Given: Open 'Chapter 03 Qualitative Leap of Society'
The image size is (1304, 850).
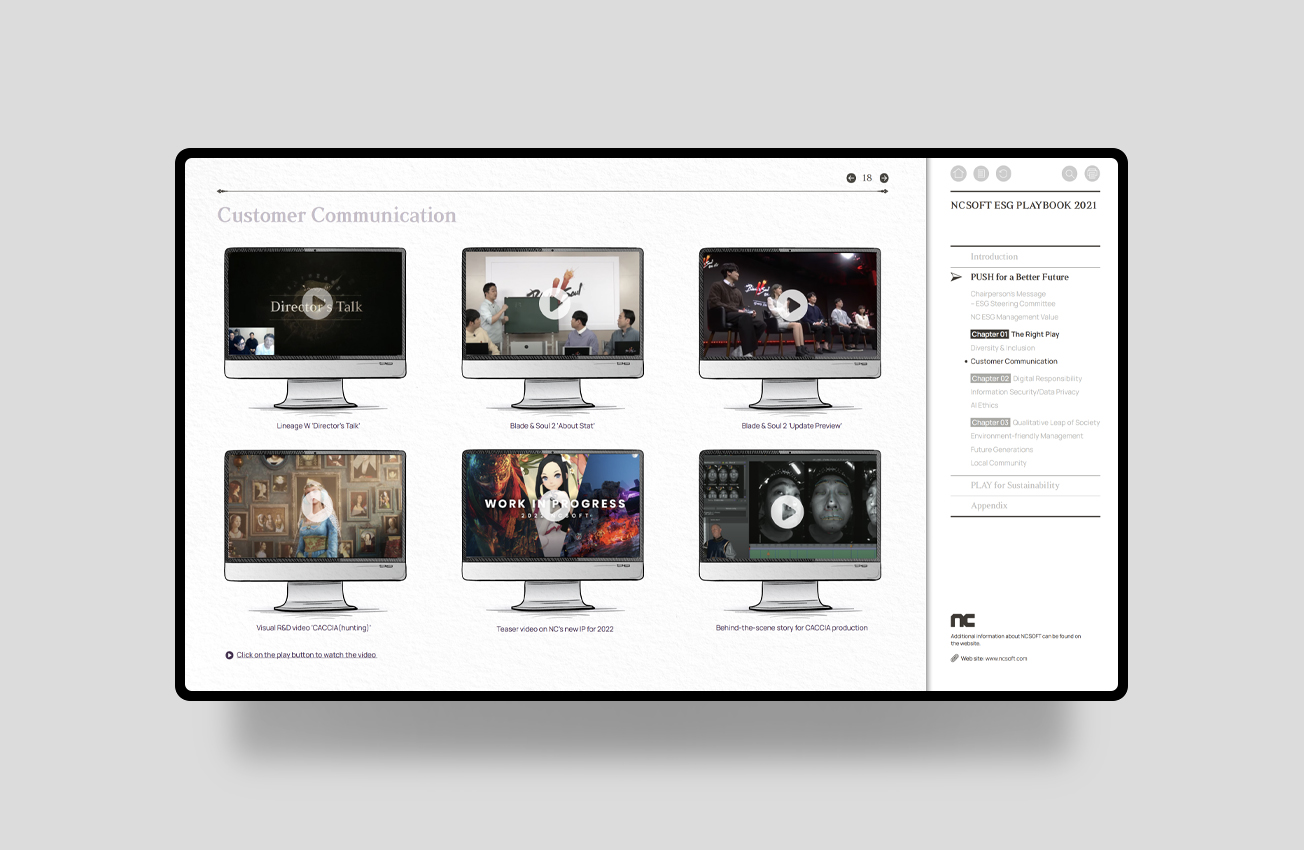Looking at the screenshot, I should click(x=1035, y=423).
